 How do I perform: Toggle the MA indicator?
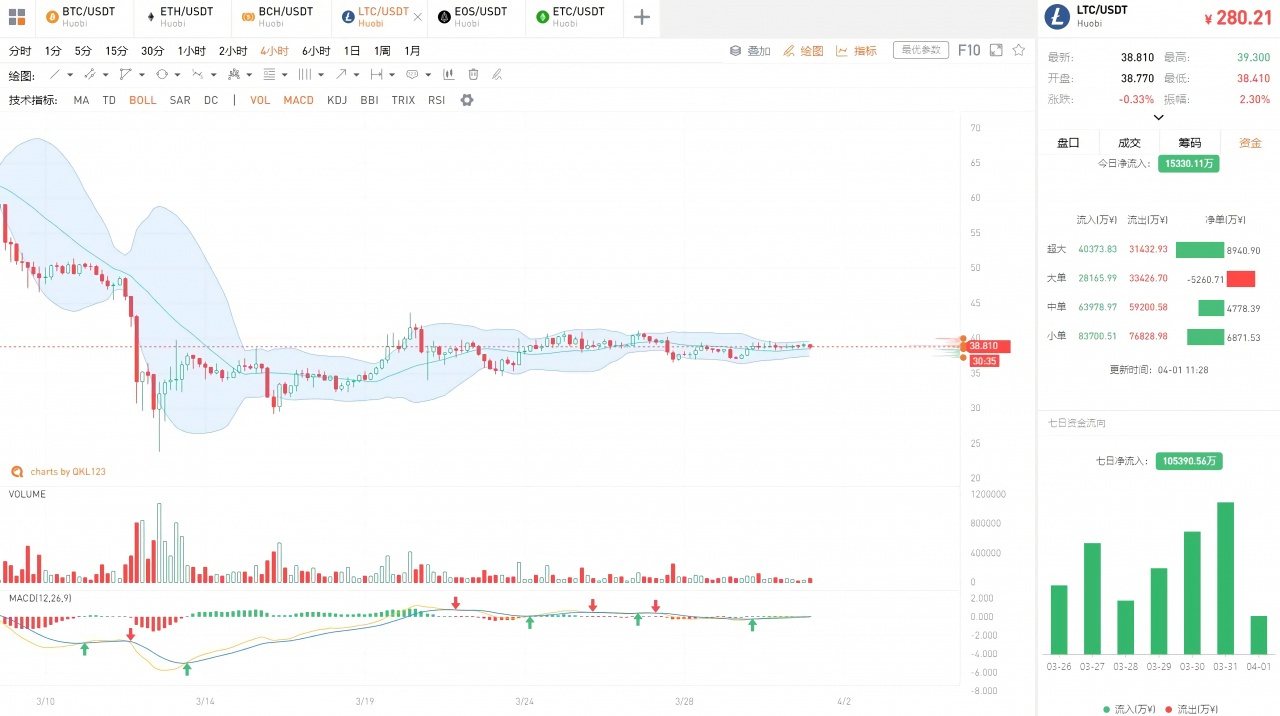point(81,100)
